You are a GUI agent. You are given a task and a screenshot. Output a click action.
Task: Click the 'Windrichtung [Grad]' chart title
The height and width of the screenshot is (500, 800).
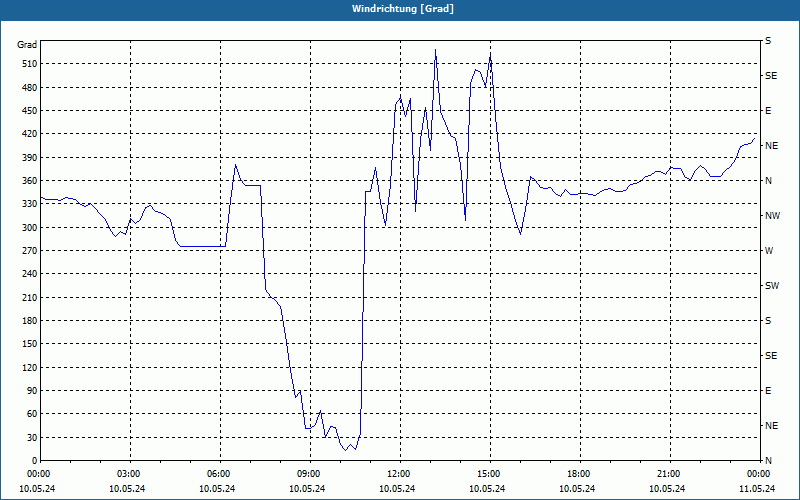click(x=403, y=9)
